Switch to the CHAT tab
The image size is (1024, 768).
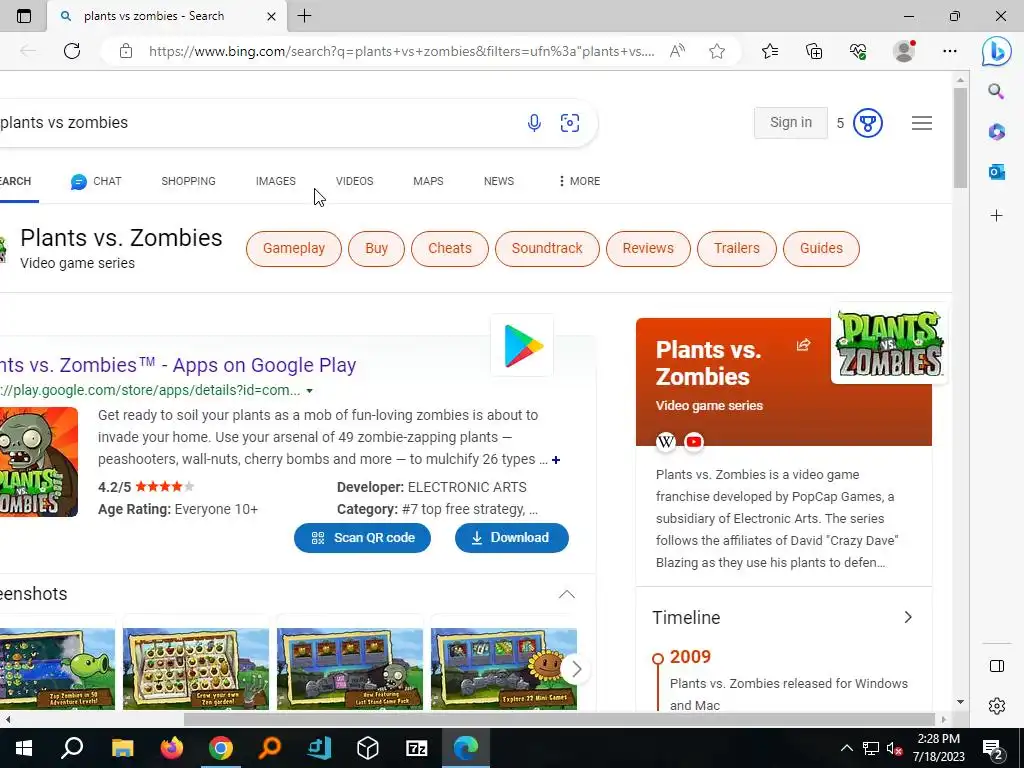(96, 182)
